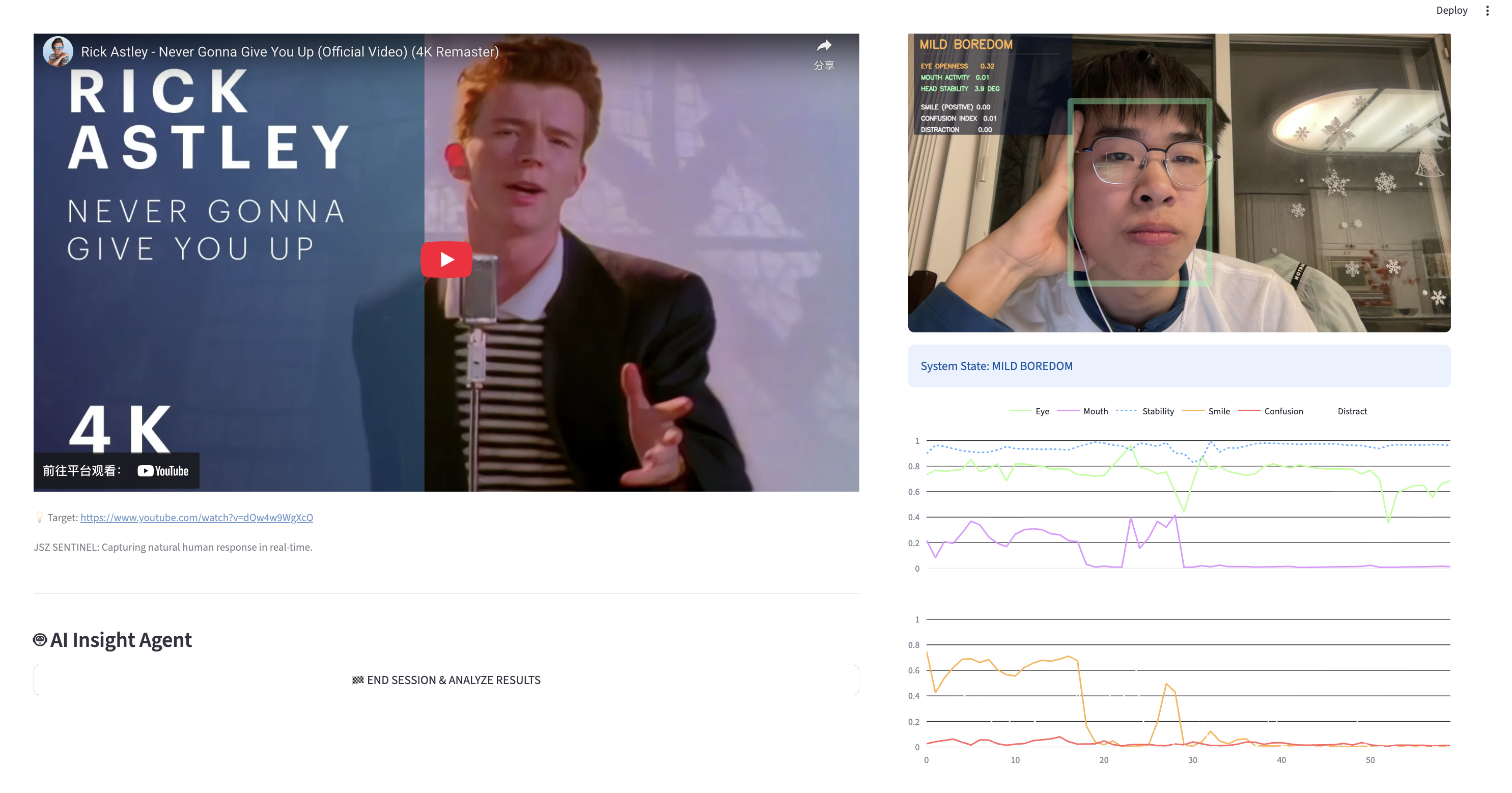
Task: Click the video title text link
Action: [289, 51]
